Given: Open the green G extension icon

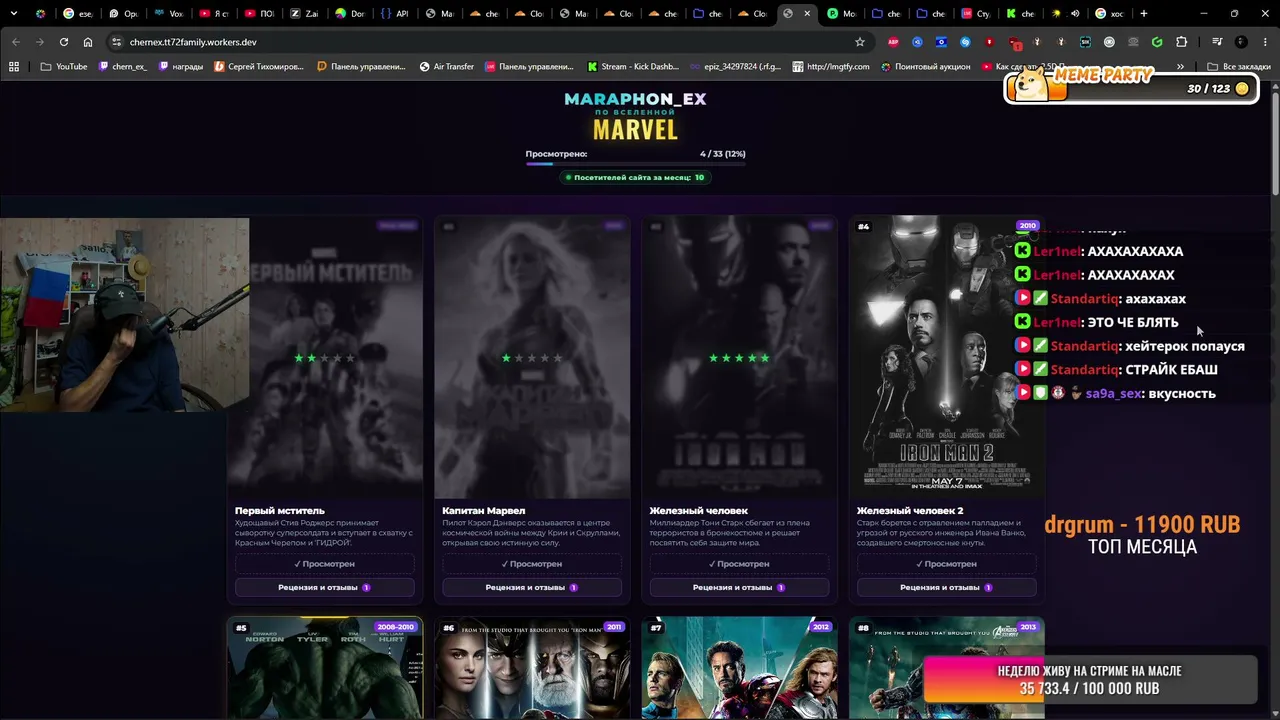Looking at the screenshot, I should [1157, 42].
